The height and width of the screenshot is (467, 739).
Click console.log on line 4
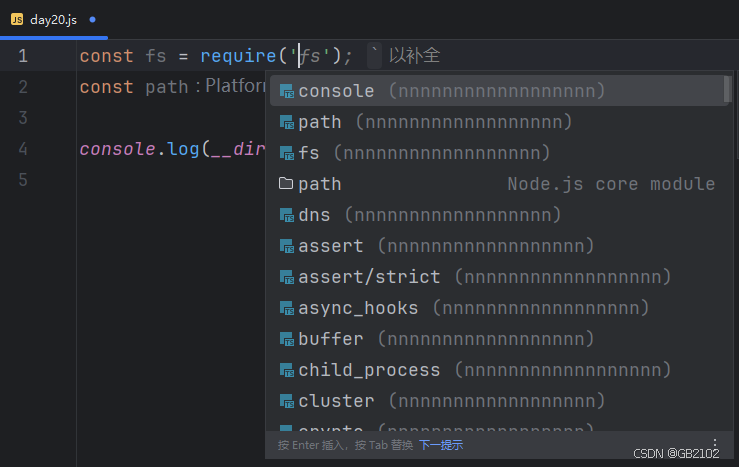coord(140,149)
